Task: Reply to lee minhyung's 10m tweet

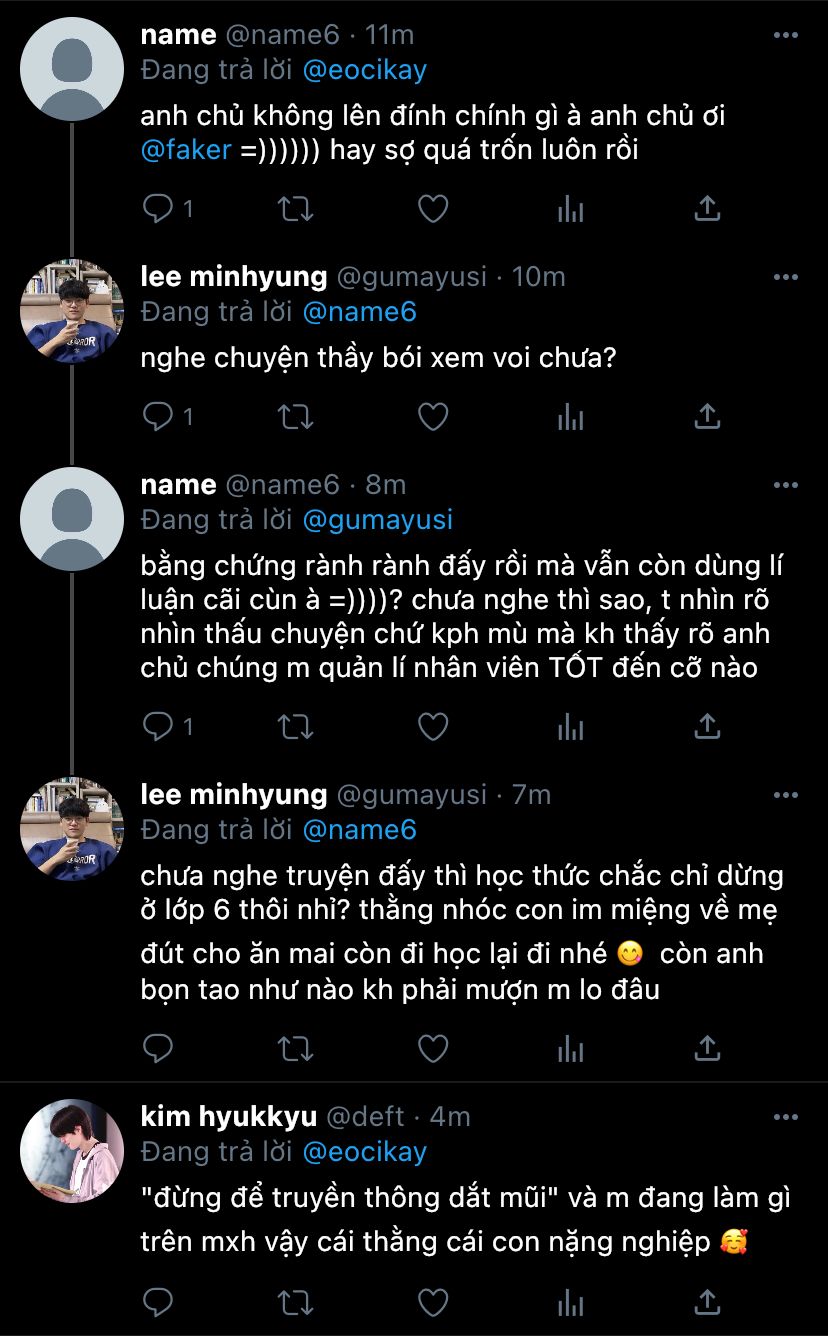Action: pyautogui.click(x=158, y=417)
